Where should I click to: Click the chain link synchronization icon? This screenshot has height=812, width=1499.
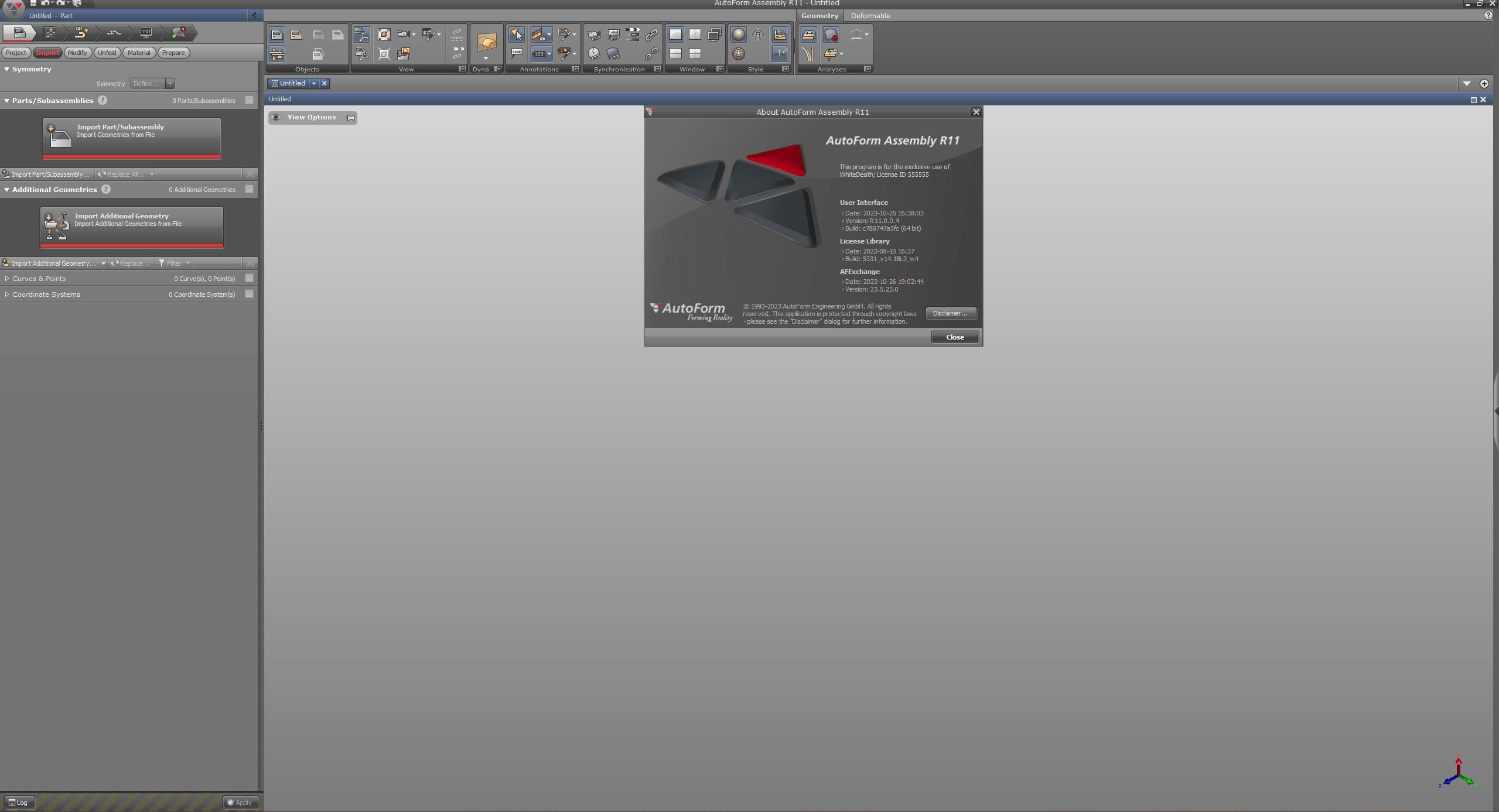point(651,35)
